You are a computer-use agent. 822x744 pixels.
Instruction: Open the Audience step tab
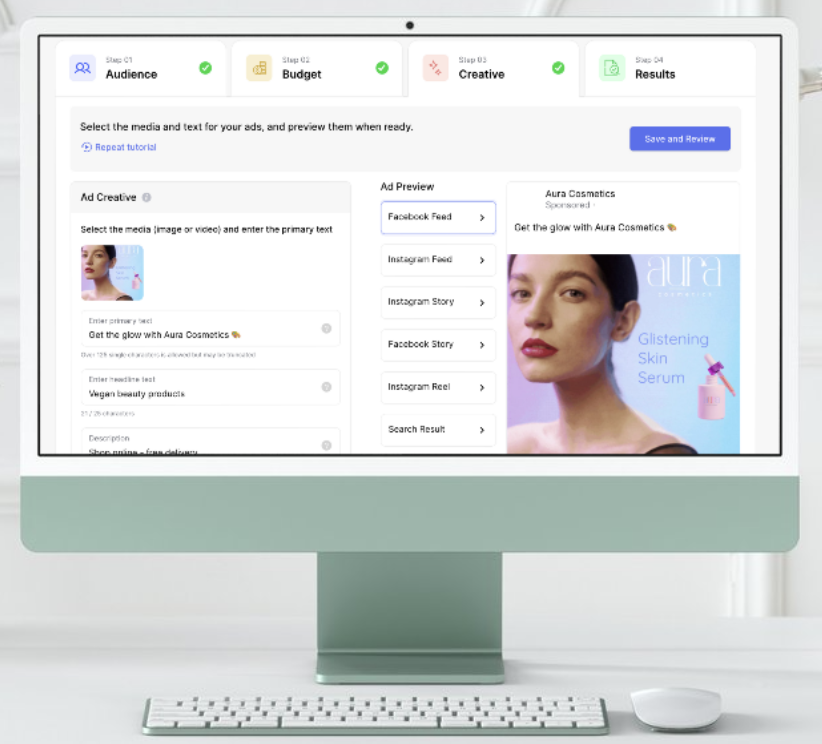pos(141,68)
